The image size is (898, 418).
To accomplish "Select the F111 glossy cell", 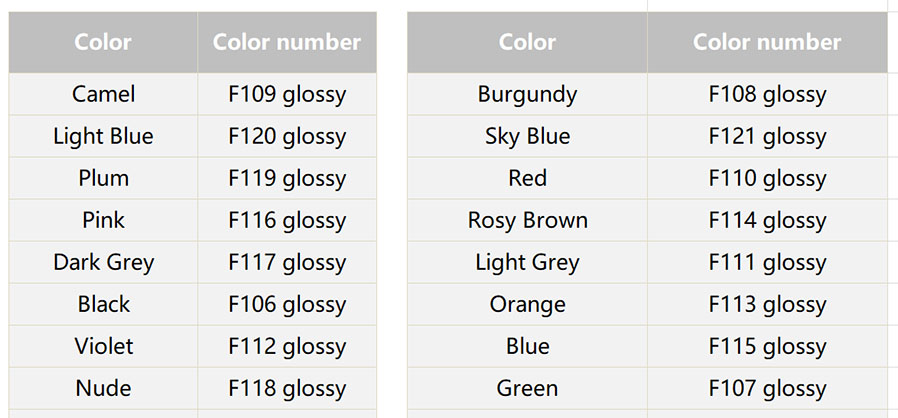I will 767,262.
